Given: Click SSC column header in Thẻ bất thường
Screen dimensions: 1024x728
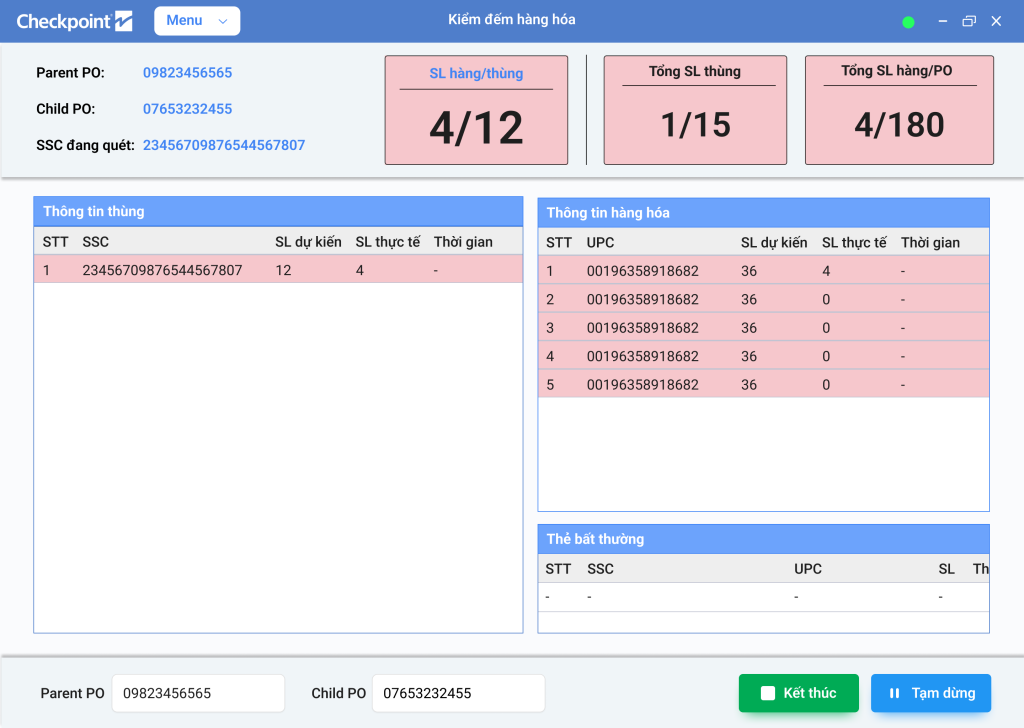Looking at the screenshot, I should 601,569.
